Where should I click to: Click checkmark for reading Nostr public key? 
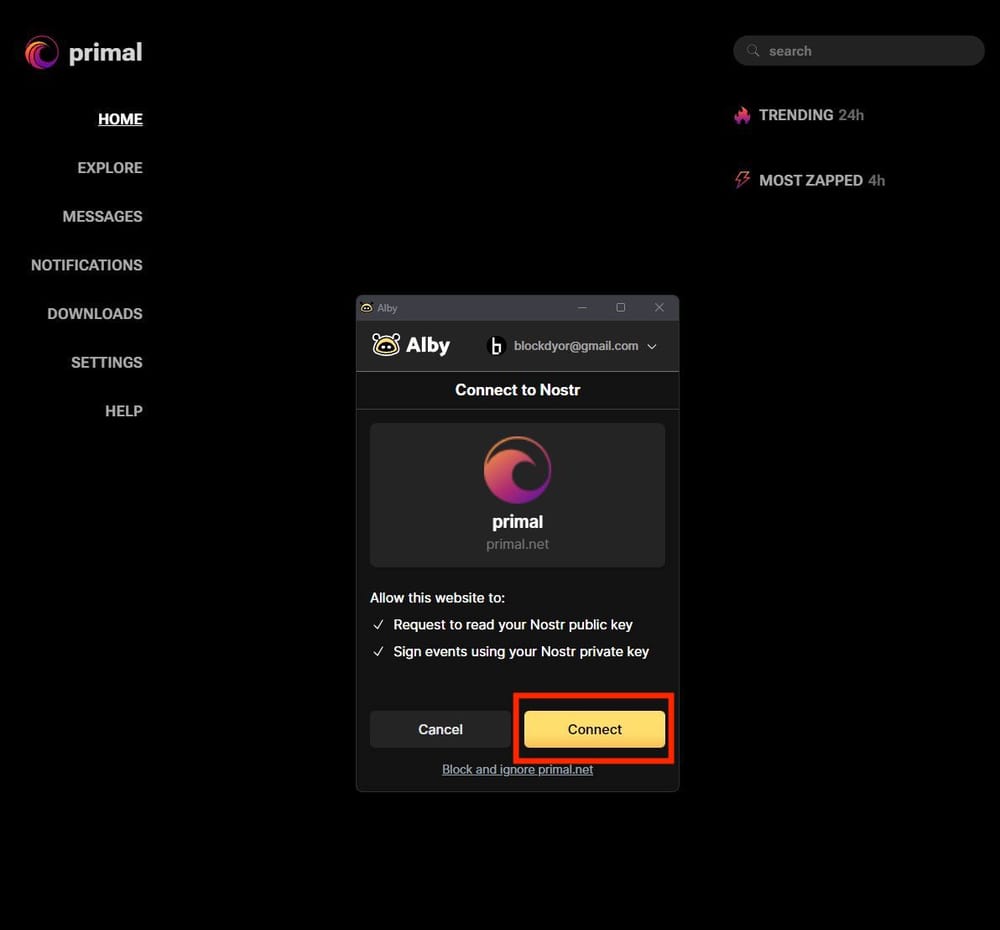point(378,624)
